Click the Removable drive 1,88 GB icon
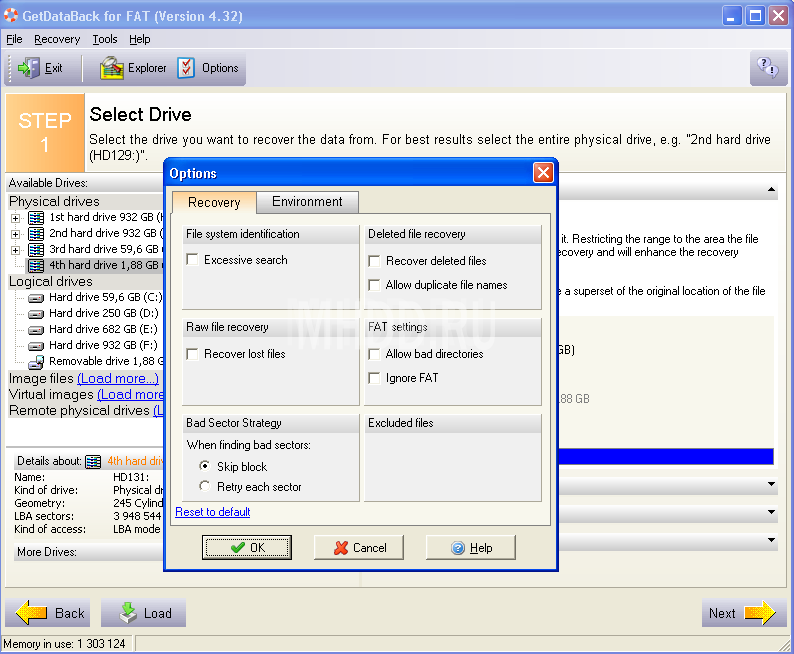 click(36, 361)
